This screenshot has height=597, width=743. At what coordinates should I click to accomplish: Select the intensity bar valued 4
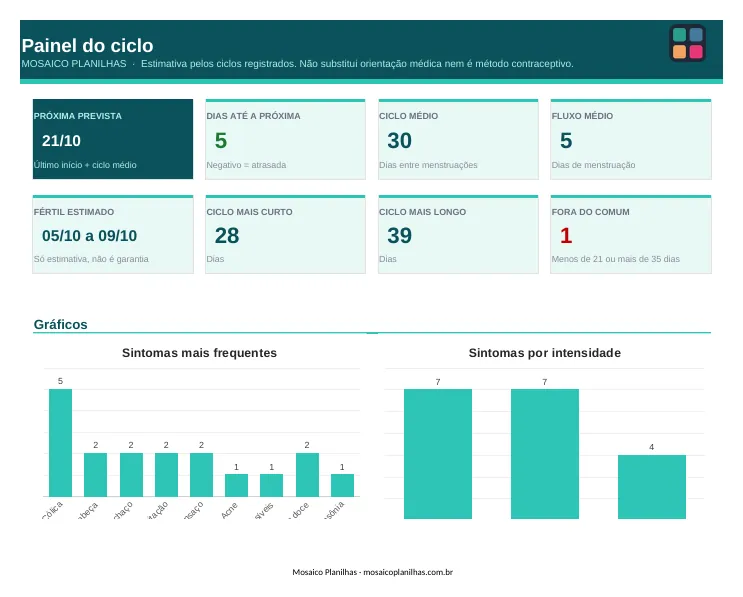click(652, 487)
